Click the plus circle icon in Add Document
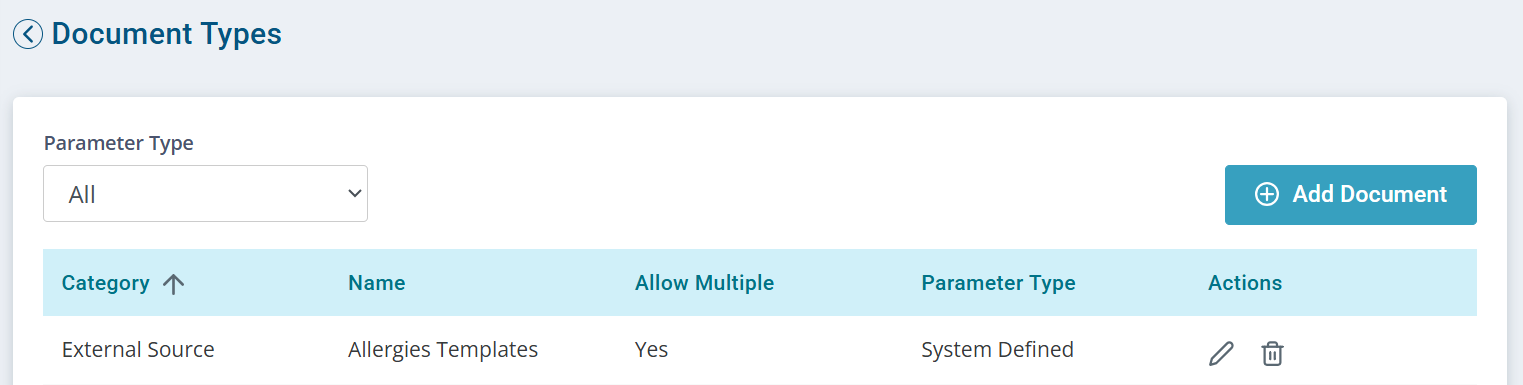Screen dimensions: 1523x385 coord(1266,195)
